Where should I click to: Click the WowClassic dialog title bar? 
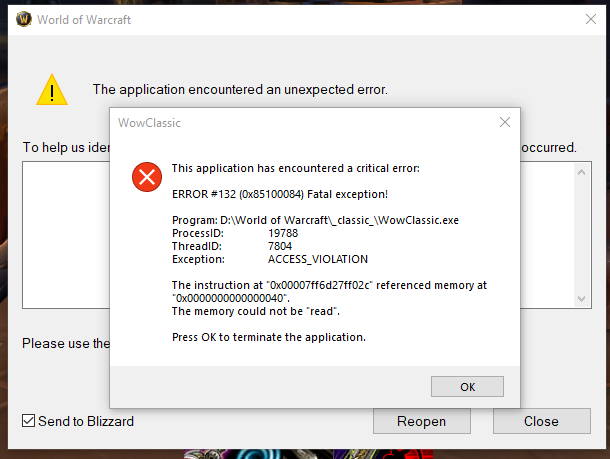pyautogui.click(x=300, y=122)
